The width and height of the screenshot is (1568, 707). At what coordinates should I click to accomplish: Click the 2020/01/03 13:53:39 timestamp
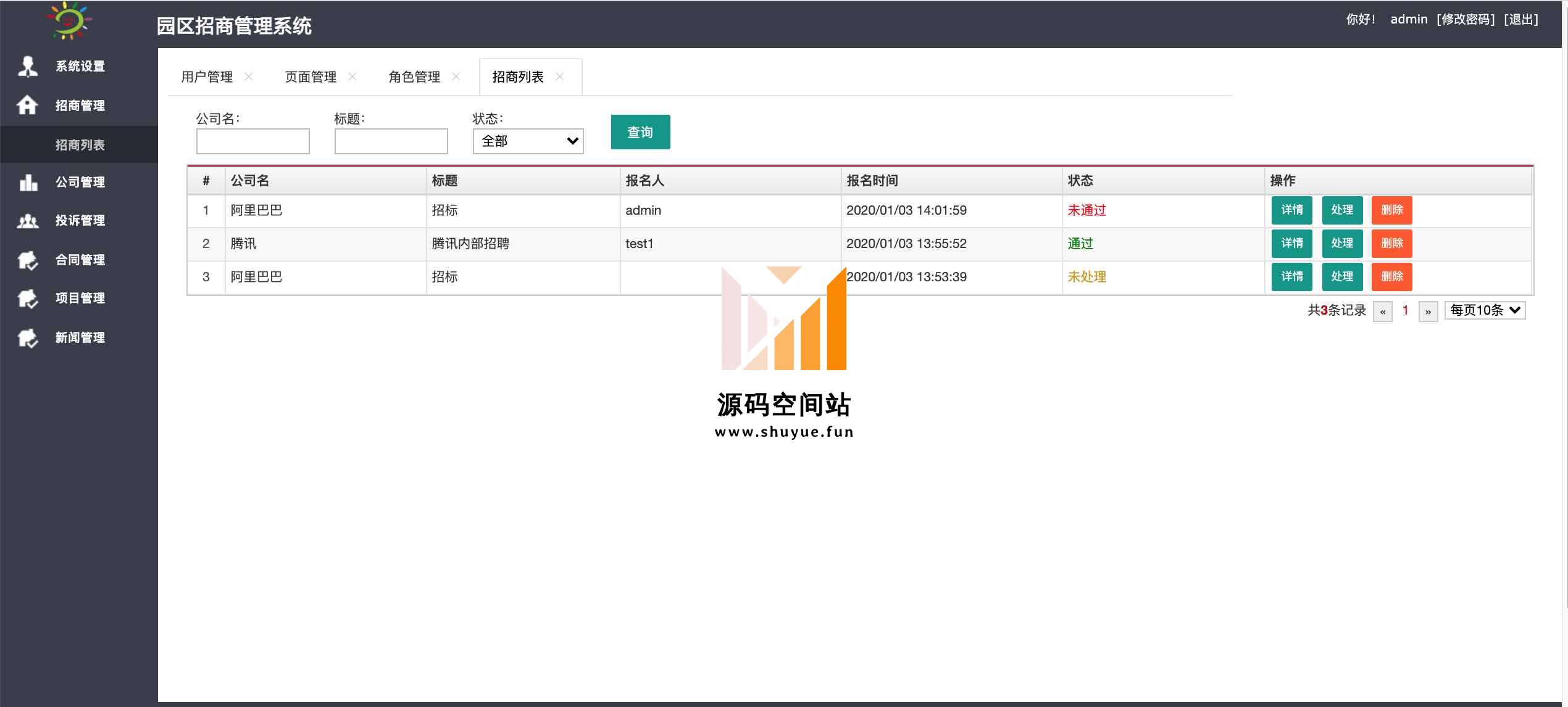point(906,277)
